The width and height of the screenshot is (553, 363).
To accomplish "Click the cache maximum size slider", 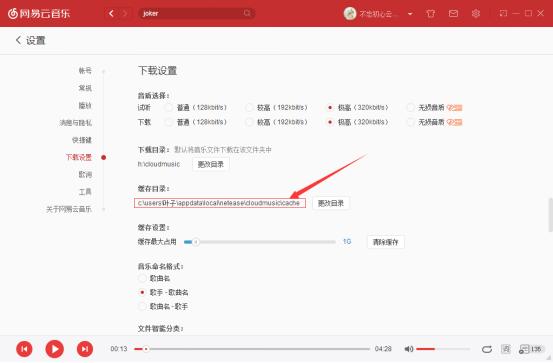I will 260,242.
